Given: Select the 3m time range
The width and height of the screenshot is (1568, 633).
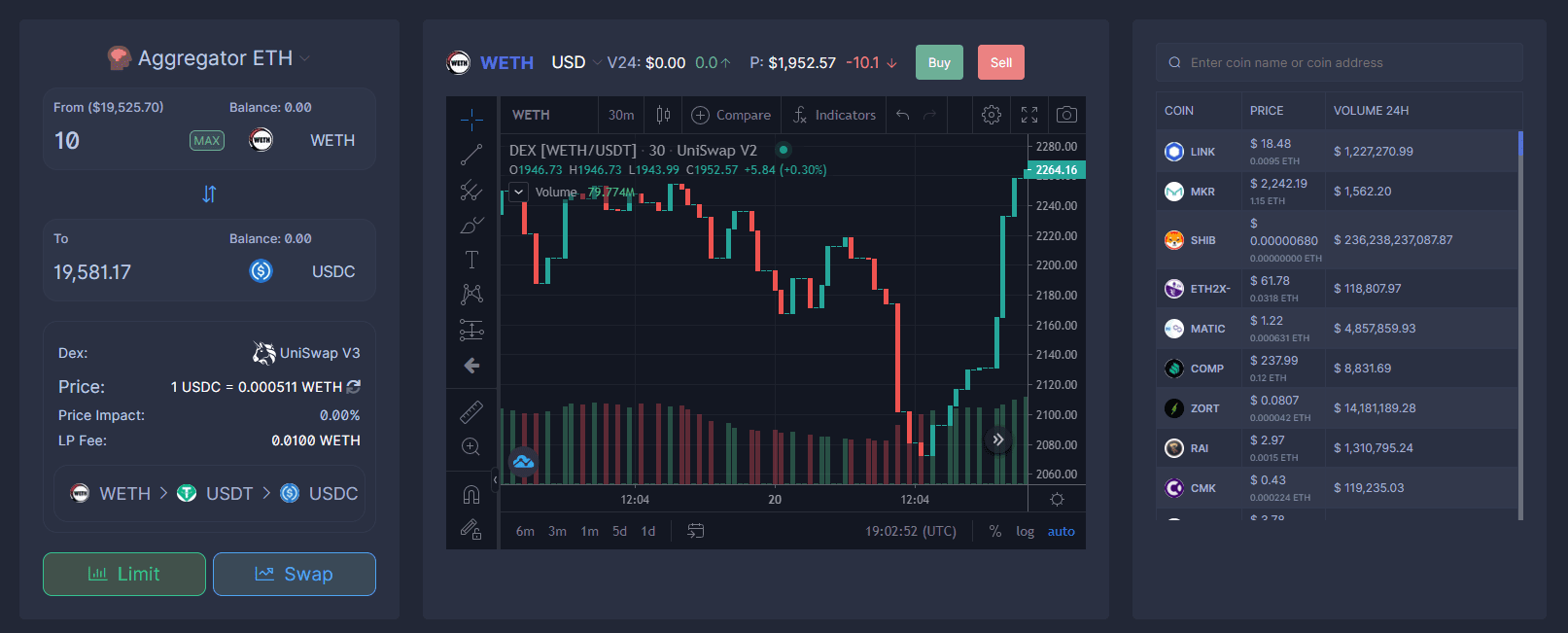Looking at the screenshot, I should coord(557,531).
